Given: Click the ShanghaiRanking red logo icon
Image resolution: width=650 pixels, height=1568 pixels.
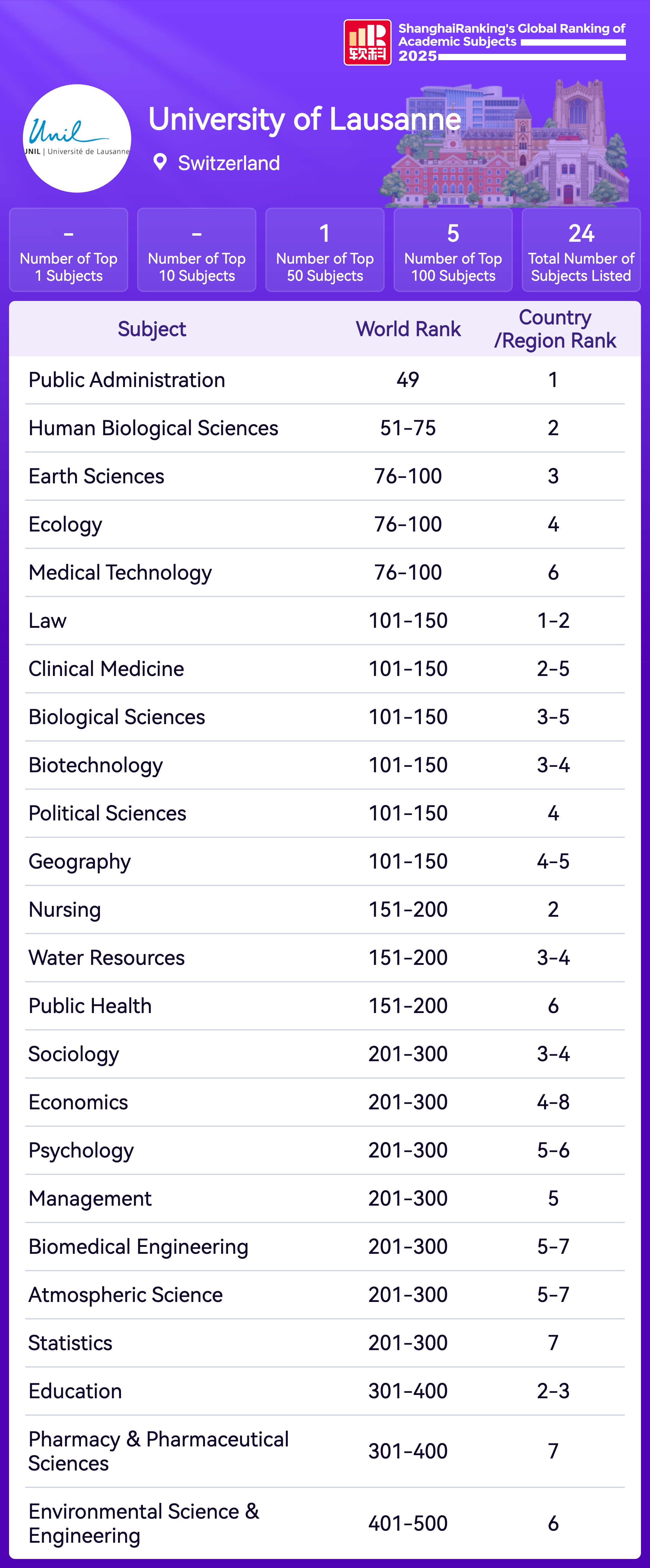Looking at the screenshot, I should pos(367,43).
